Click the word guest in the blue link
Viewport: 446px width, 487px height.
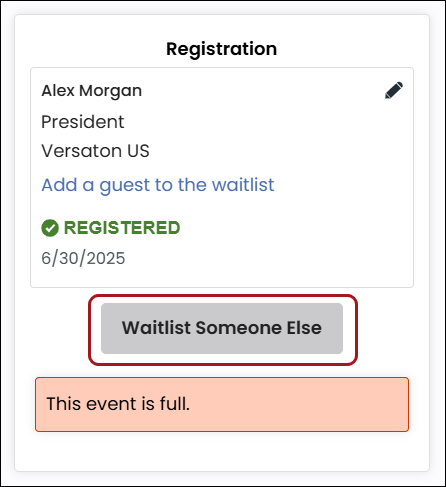(x=125, y=186)
